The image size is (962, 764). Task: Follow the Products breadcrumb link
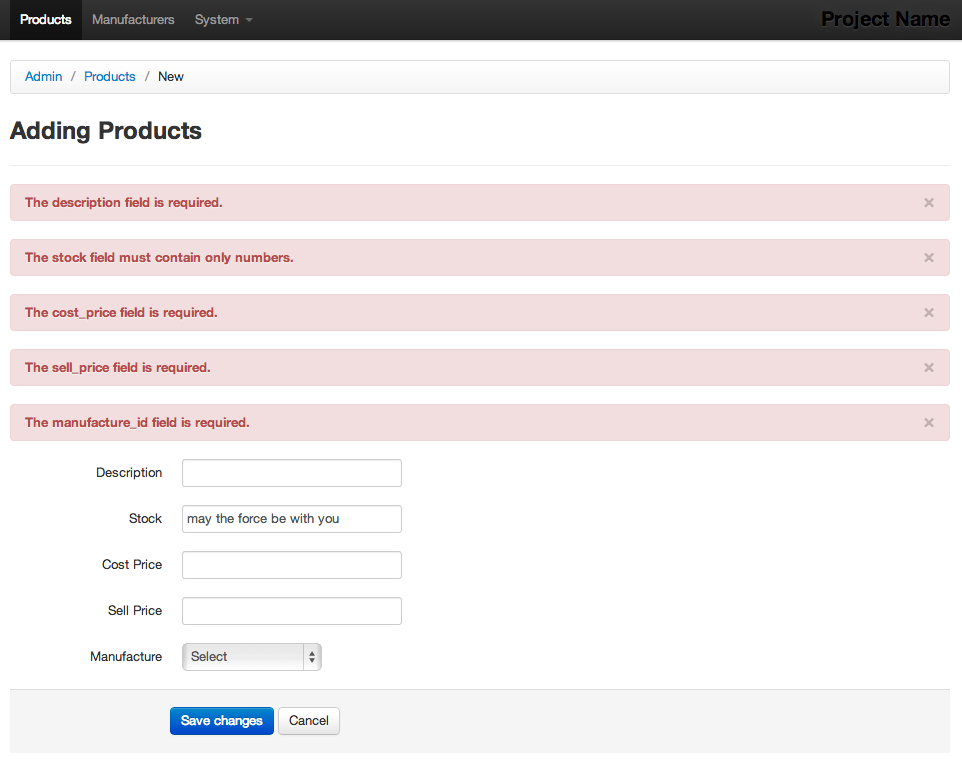(110, 77)
